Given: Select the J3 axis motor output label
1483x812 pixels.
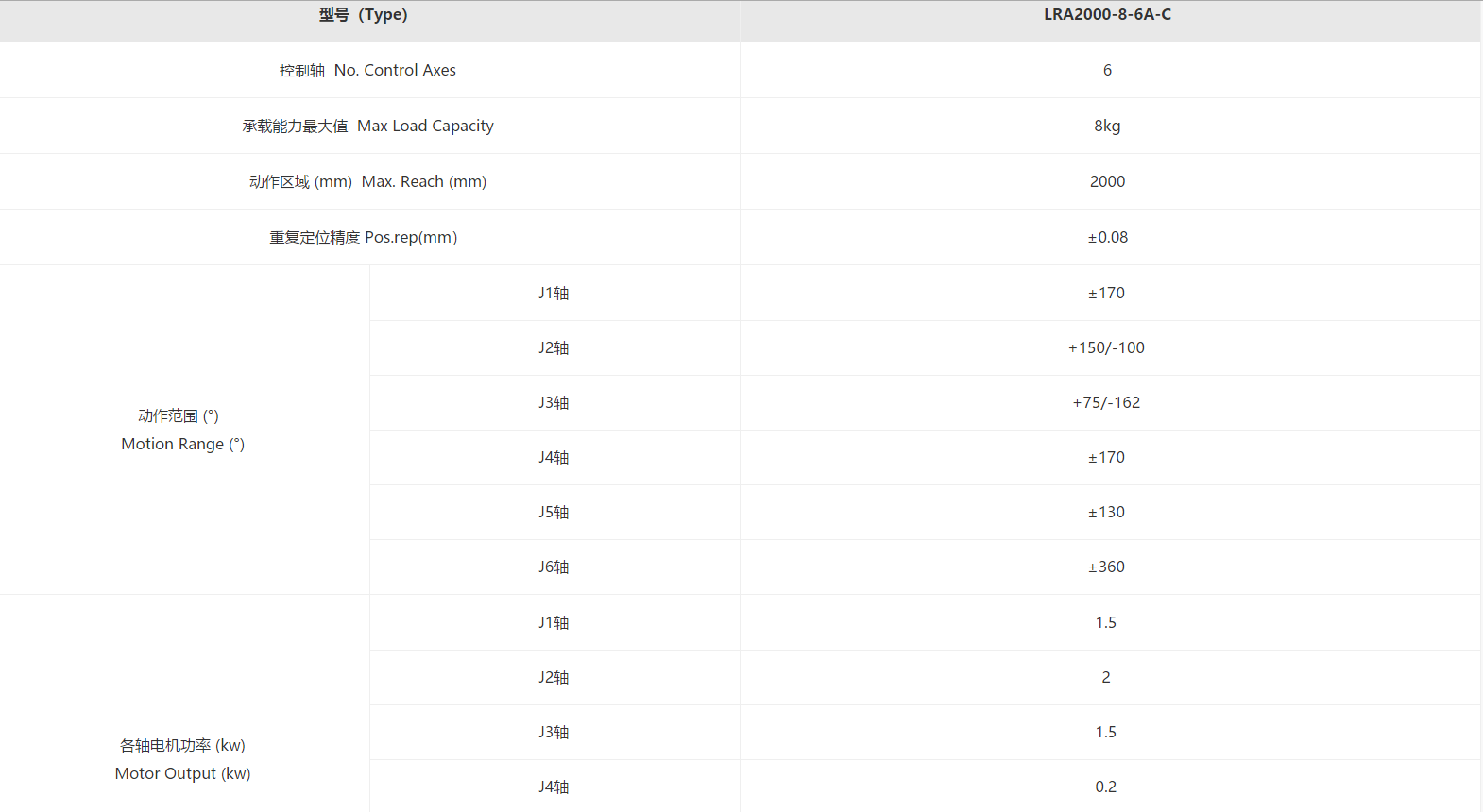Looking at the screenshot, I should [554, 733].
